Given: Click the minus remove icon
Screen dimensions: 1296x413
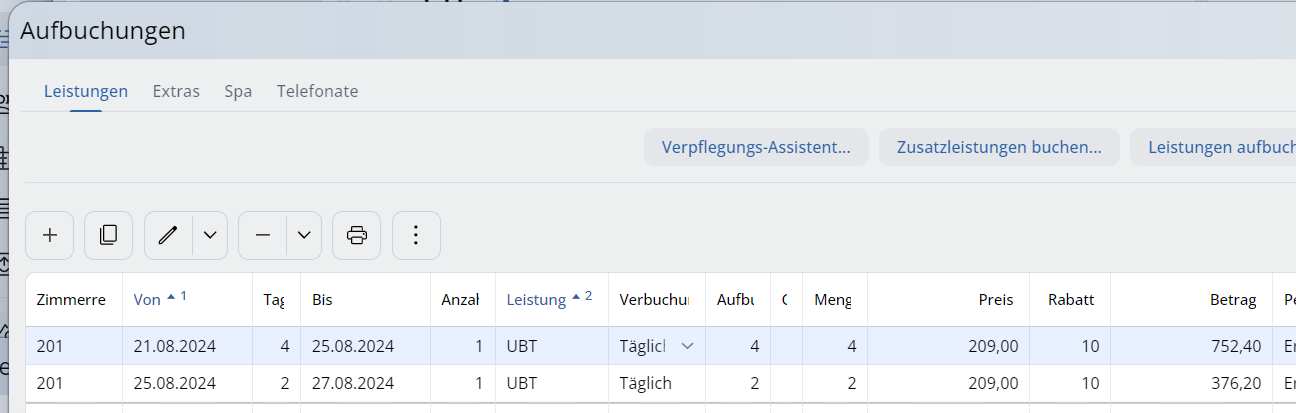Looking at the screenshot, I should point(263,236).
